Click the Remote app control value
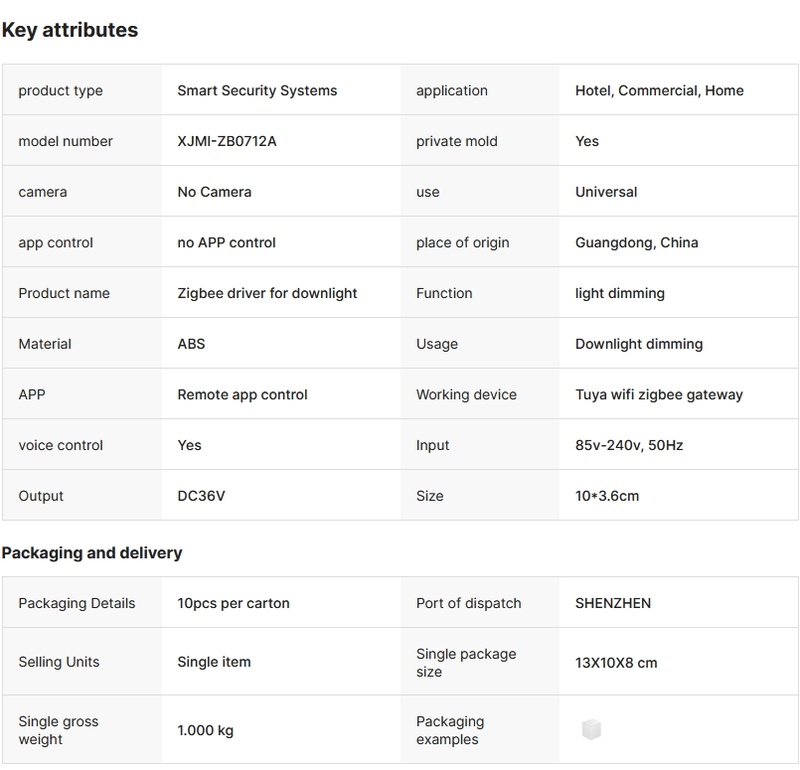Image resolution: width=800 pixels, height=770 pixels. [242, 394]
